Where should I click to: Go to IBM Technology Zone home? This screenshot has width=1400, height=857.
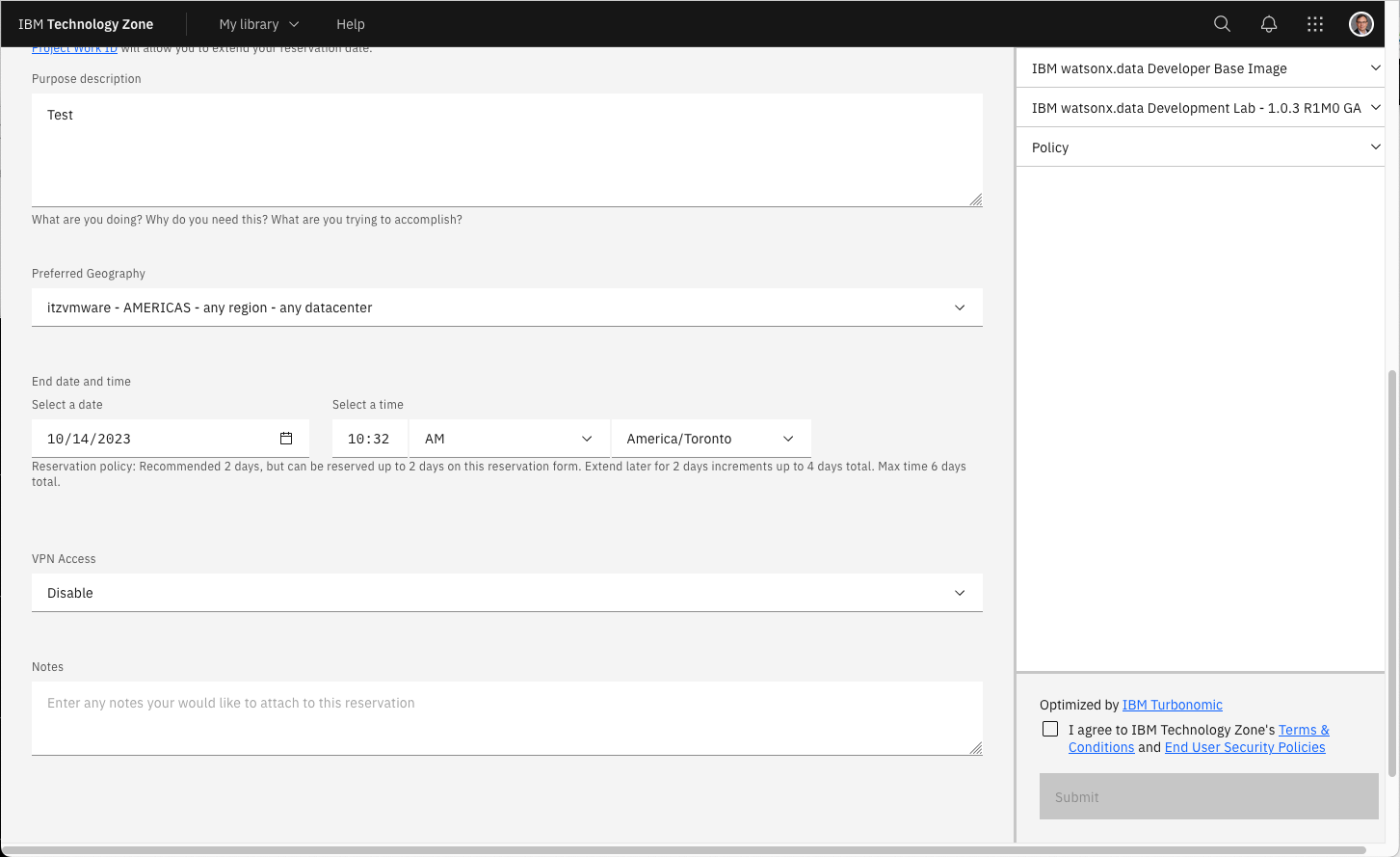pyautogui.click(x=86, y=24)
